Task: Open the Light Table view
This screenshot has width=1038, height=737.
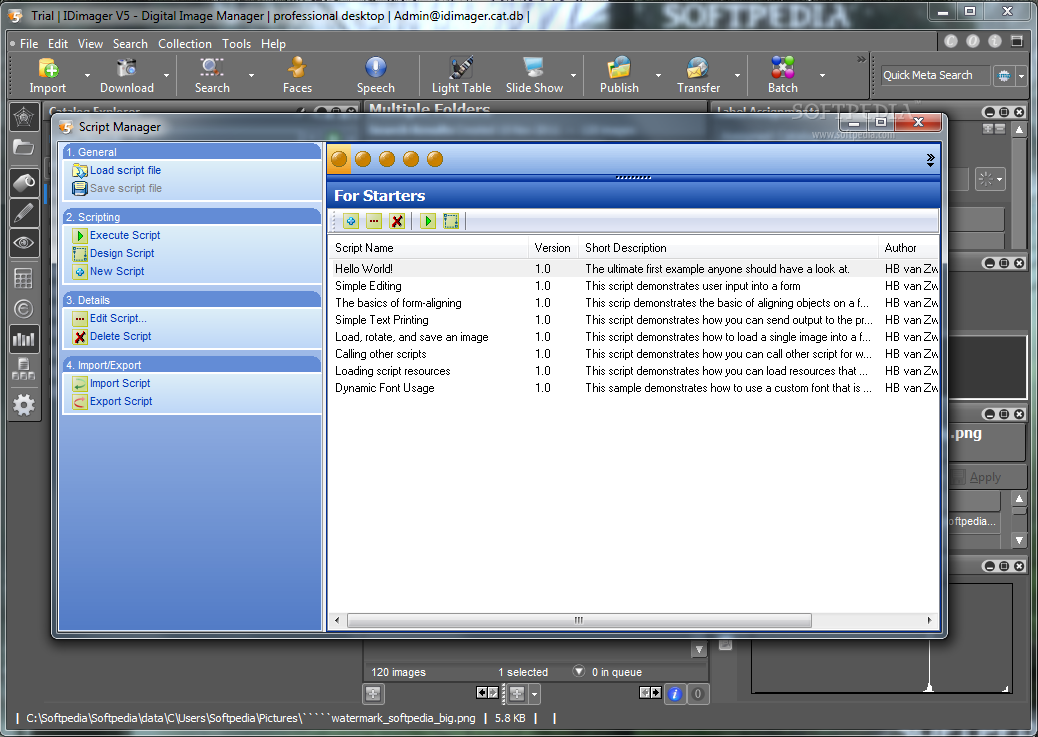Action: coord(461,75)
